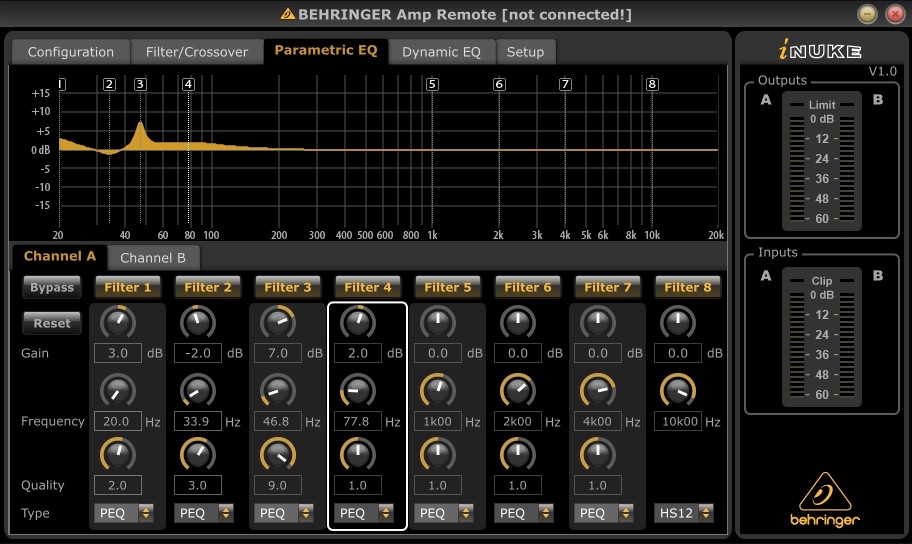Select band marker 2 on EQ graph
912x544 pixels.
[109, 84]
